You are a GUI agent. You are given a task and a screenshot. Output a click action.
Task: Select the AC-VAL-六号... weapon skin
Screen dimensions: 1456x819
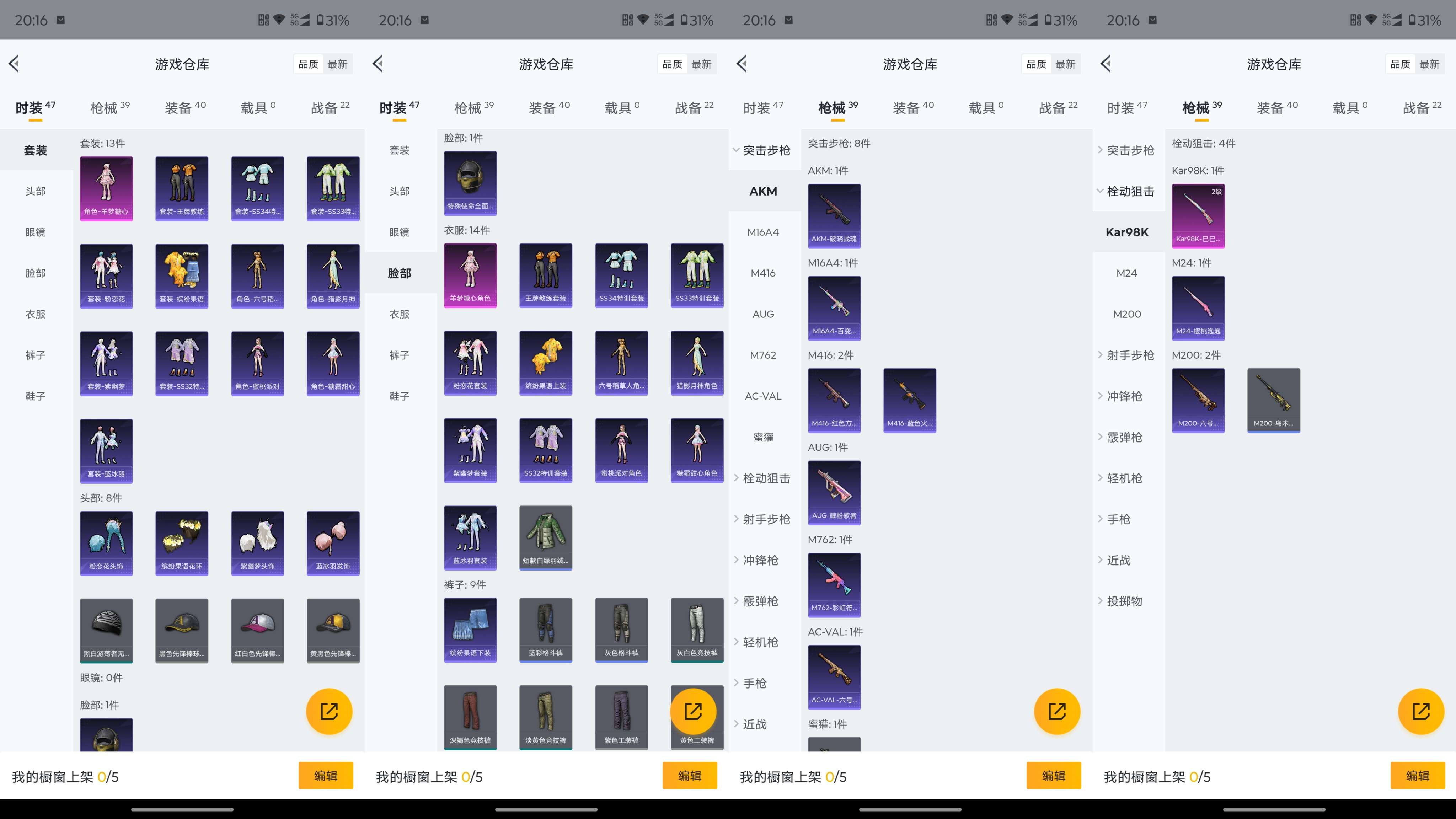(834, 677)
